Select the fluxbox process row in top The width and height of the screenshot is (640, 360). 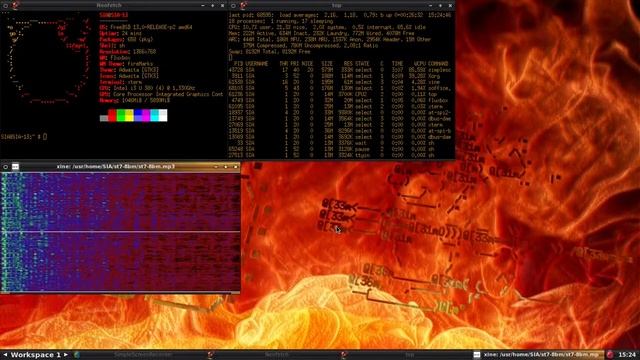[x=341, y=100]
